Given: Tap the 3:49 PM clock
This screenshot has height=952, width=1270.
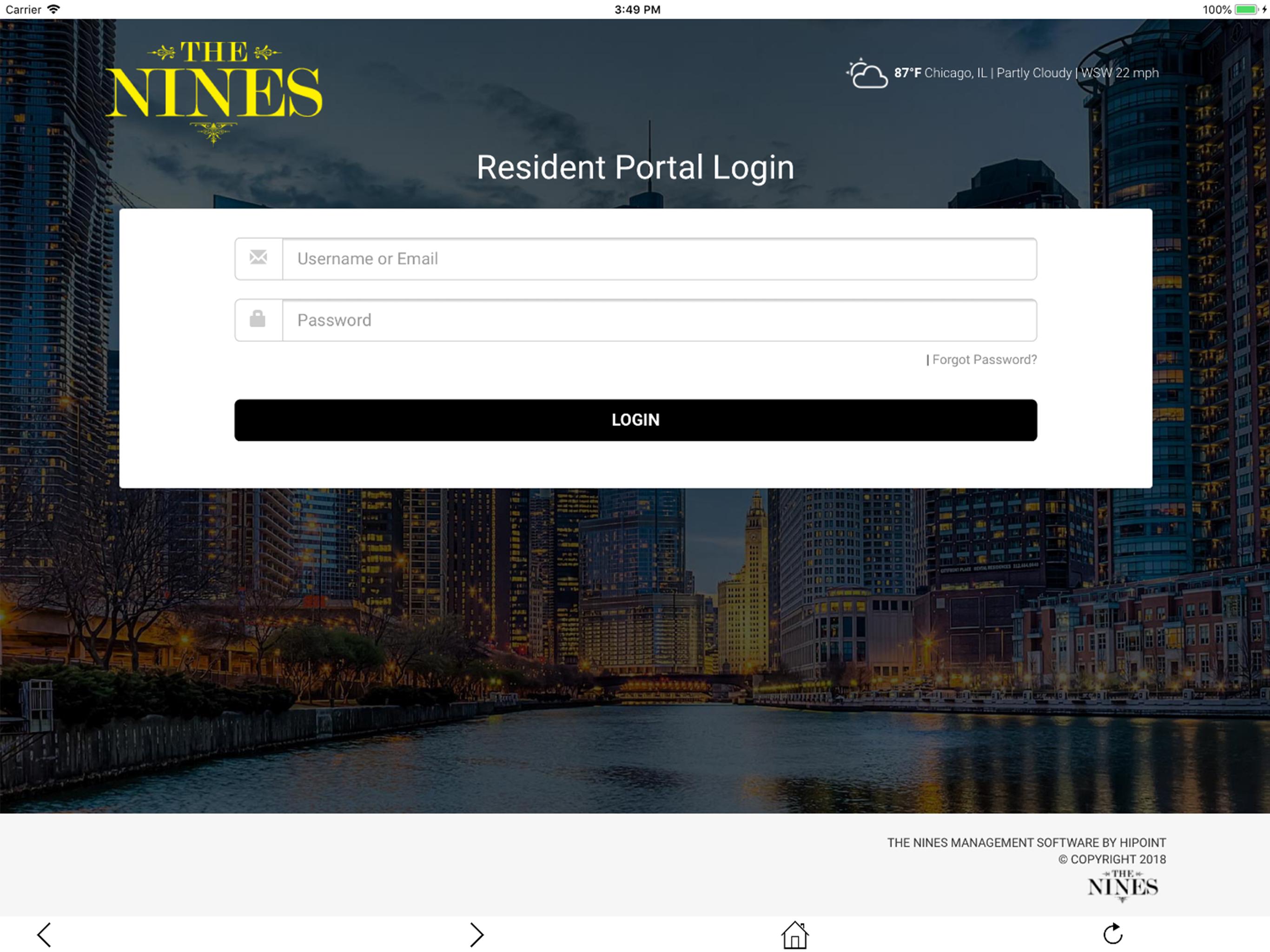Looking at the screenshot, I should [x=637, y=10].
